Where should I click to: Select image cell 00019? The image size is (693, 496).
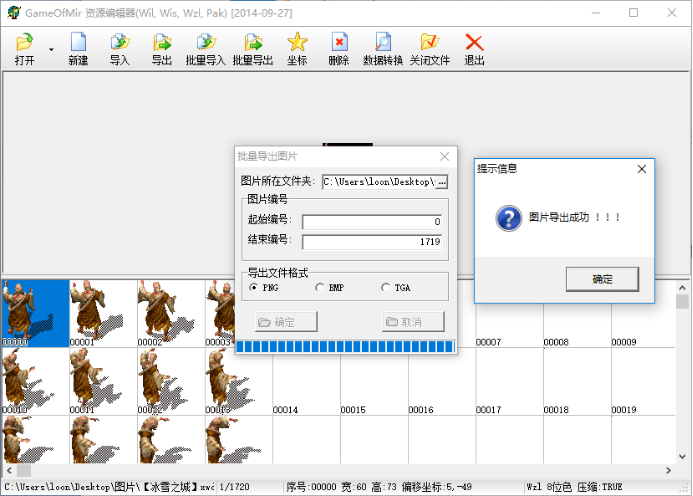click(x=644, y=382)
